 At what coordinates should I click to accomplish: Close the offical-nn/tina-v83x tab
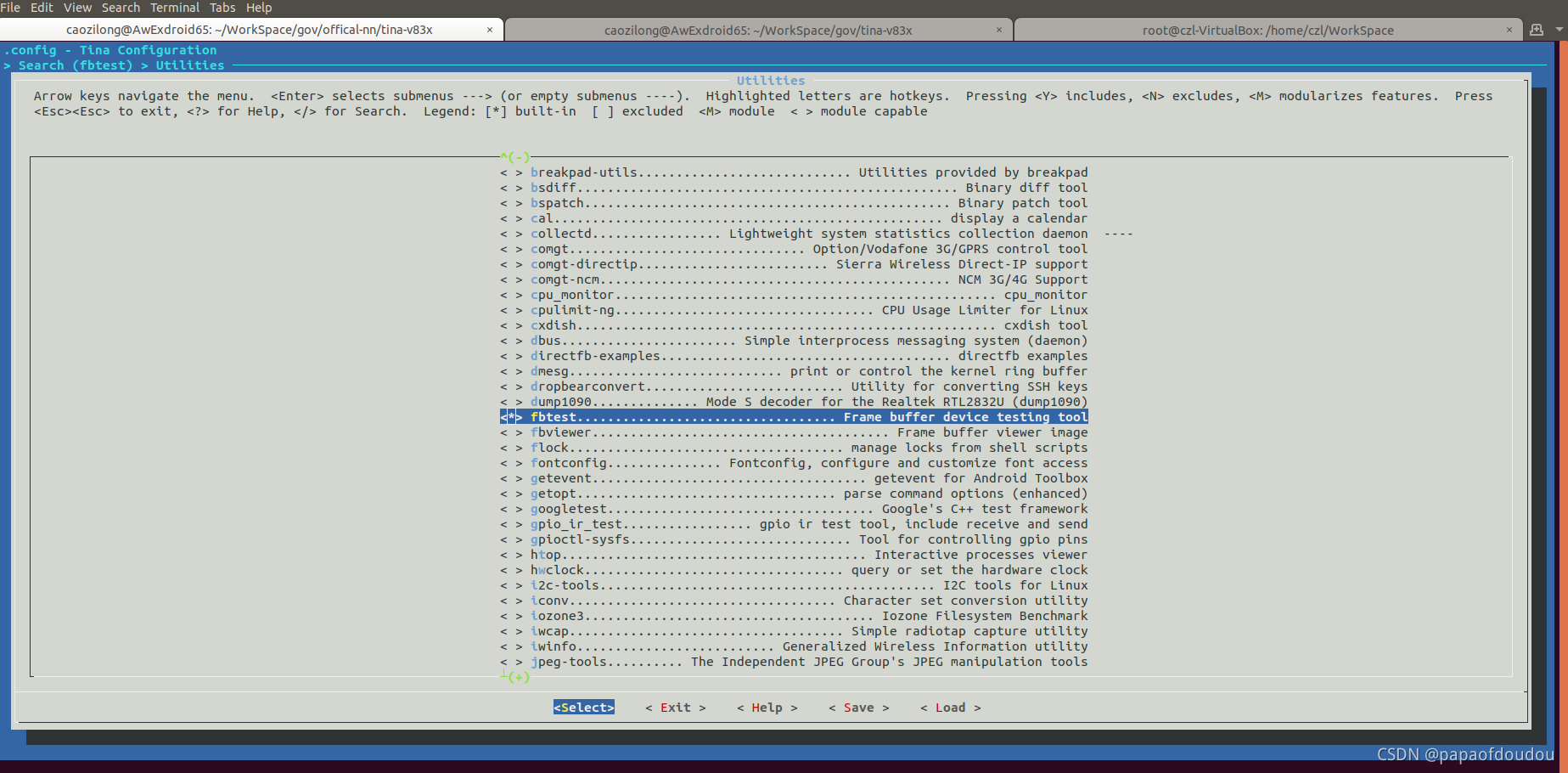click(490, 30)
